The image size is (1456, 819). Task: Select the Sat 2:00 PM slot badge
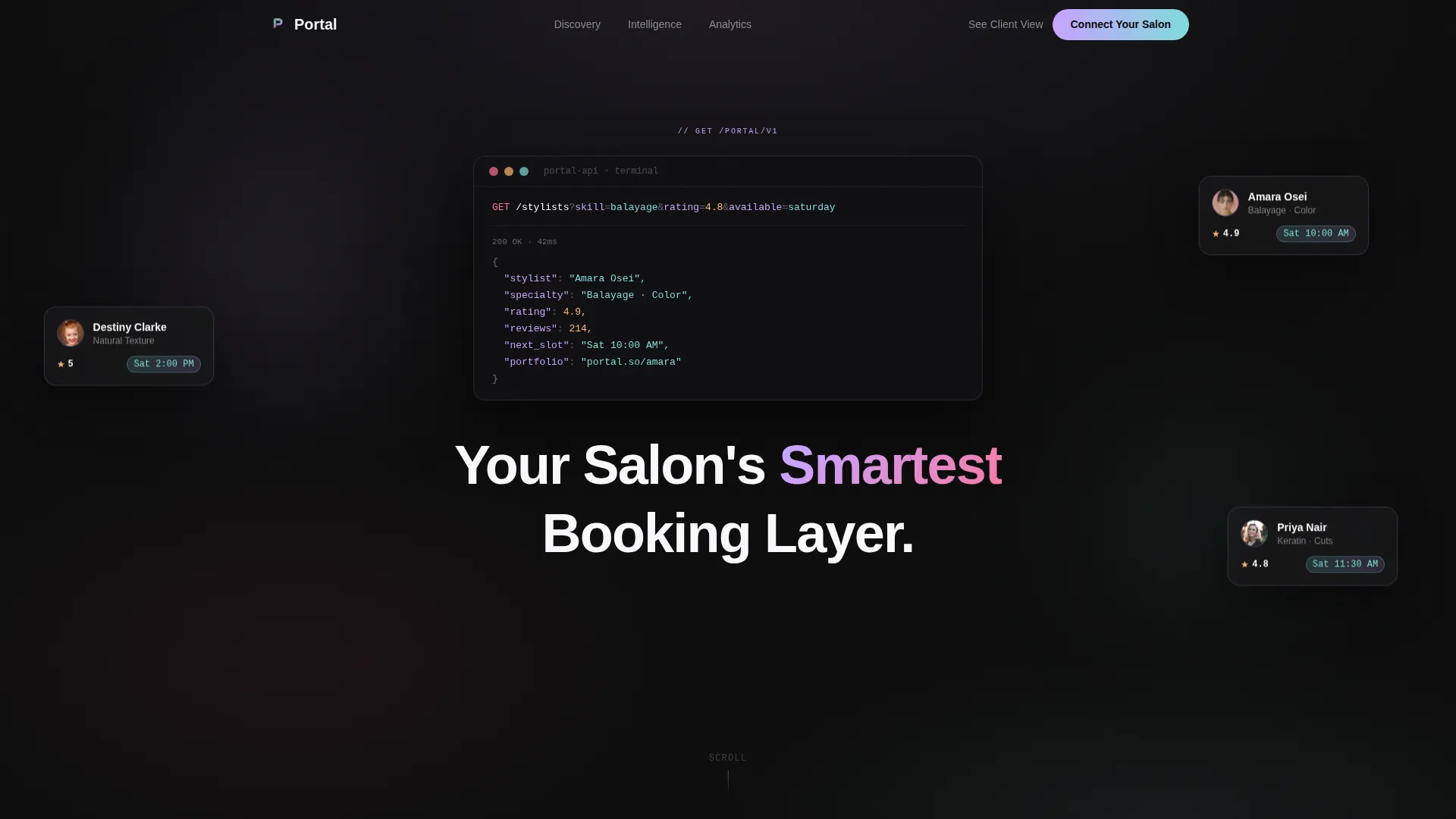[x=164, y=364]
